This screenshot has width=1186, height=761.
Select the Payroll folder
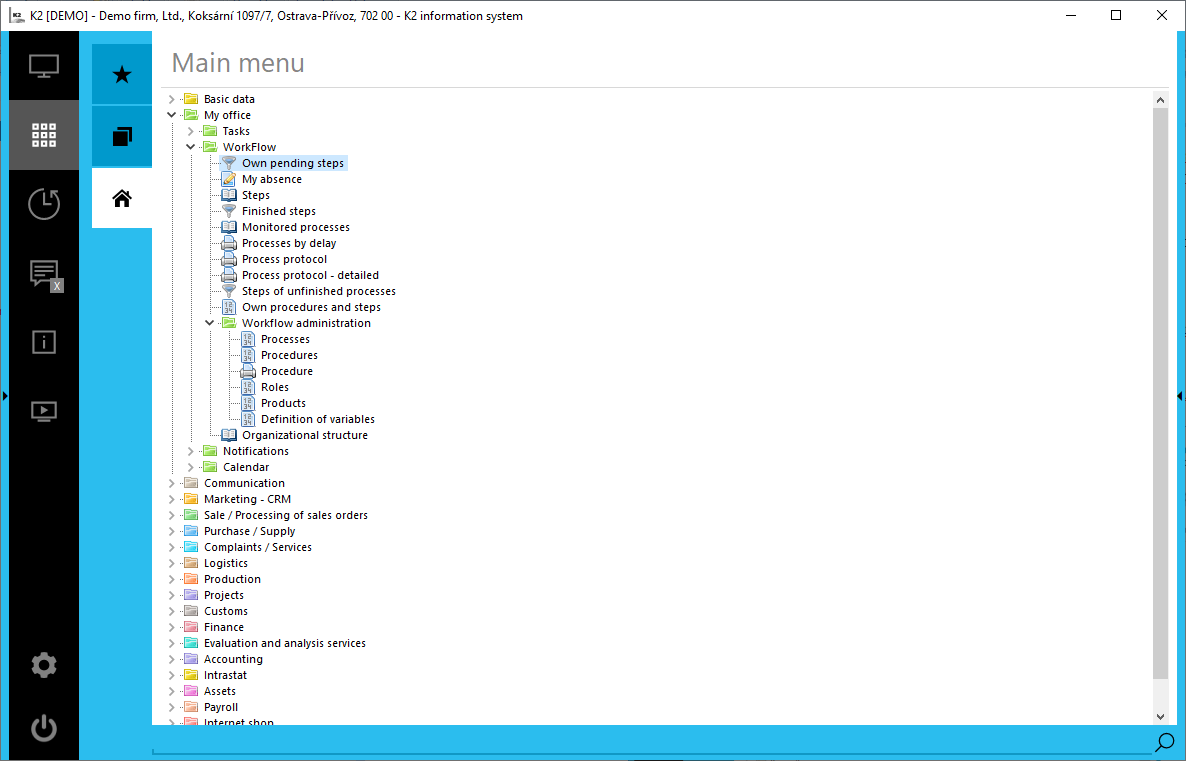click(221, 707)
